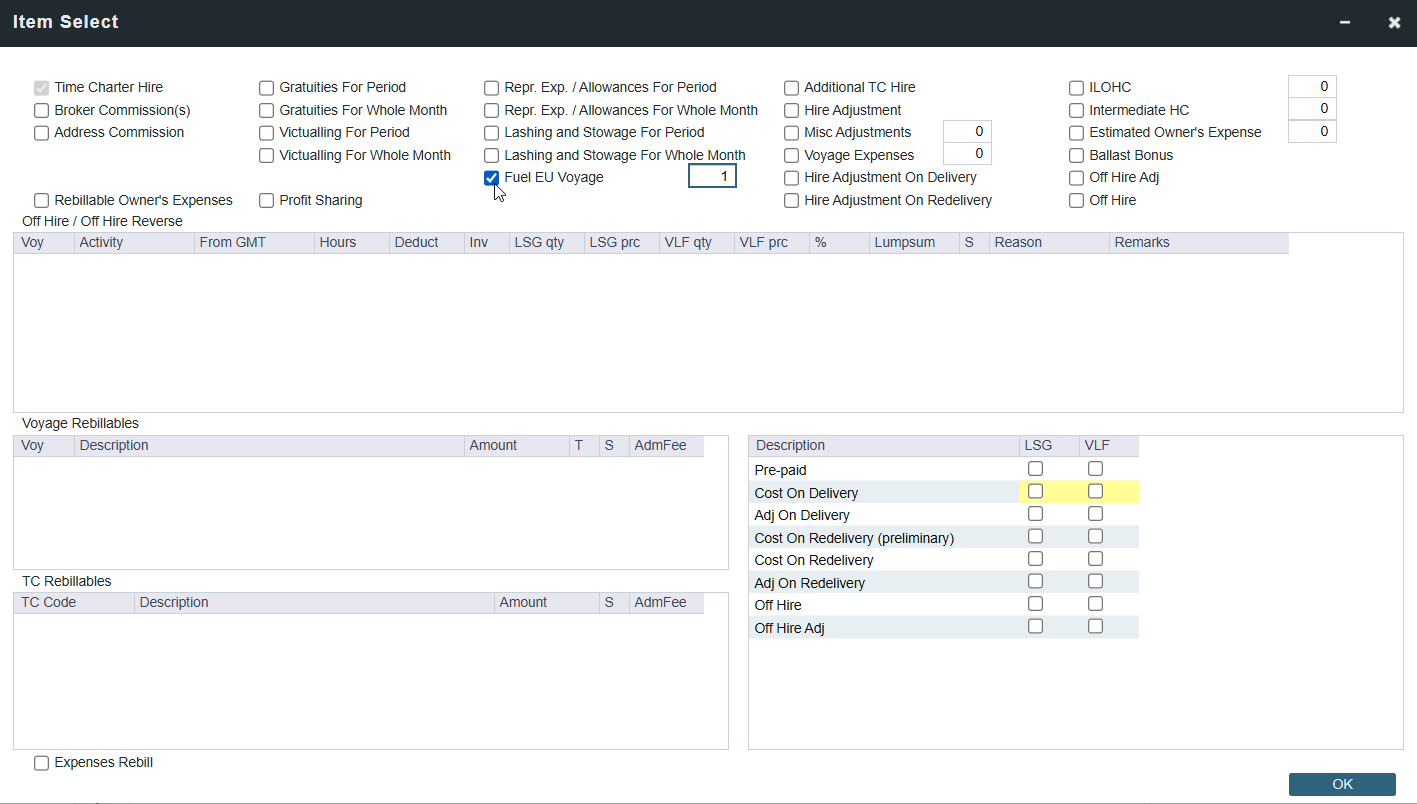The width and height of the screenshot is (1417, 804).
Task: Enable Hire Adjustment On Redelivery
Action: [791, 200]
